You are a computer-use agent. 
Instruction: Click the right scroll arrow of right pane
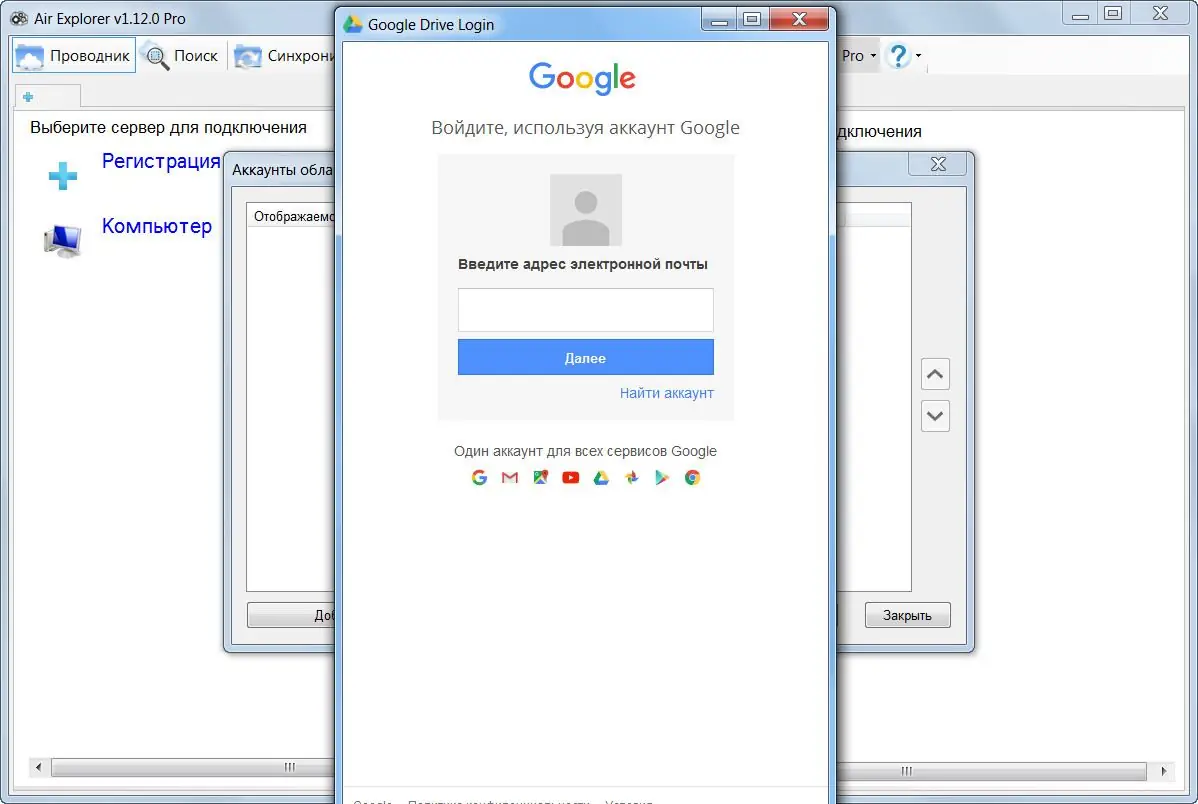pyautogui.click(x=1163, y=771)
